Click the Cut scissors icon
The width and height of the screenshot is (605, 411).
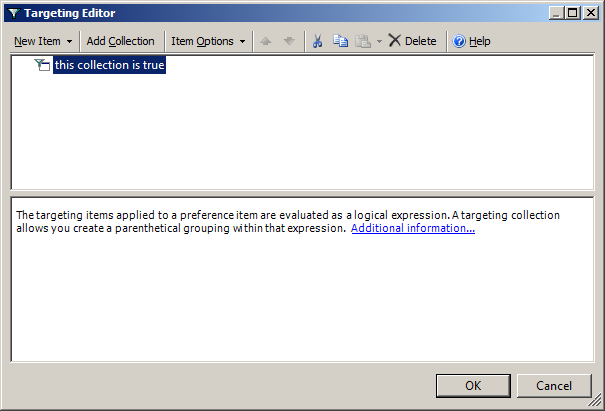pos(317,41)
